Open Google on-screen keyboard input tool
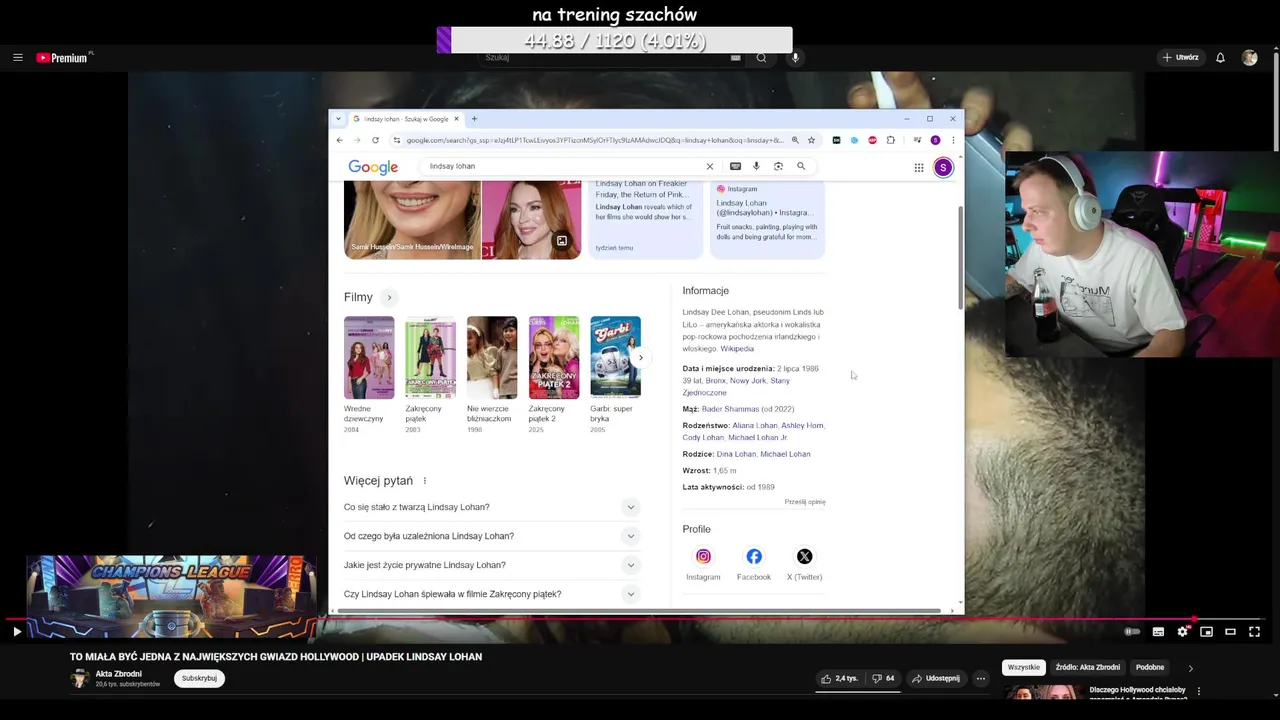 (735, 166)
